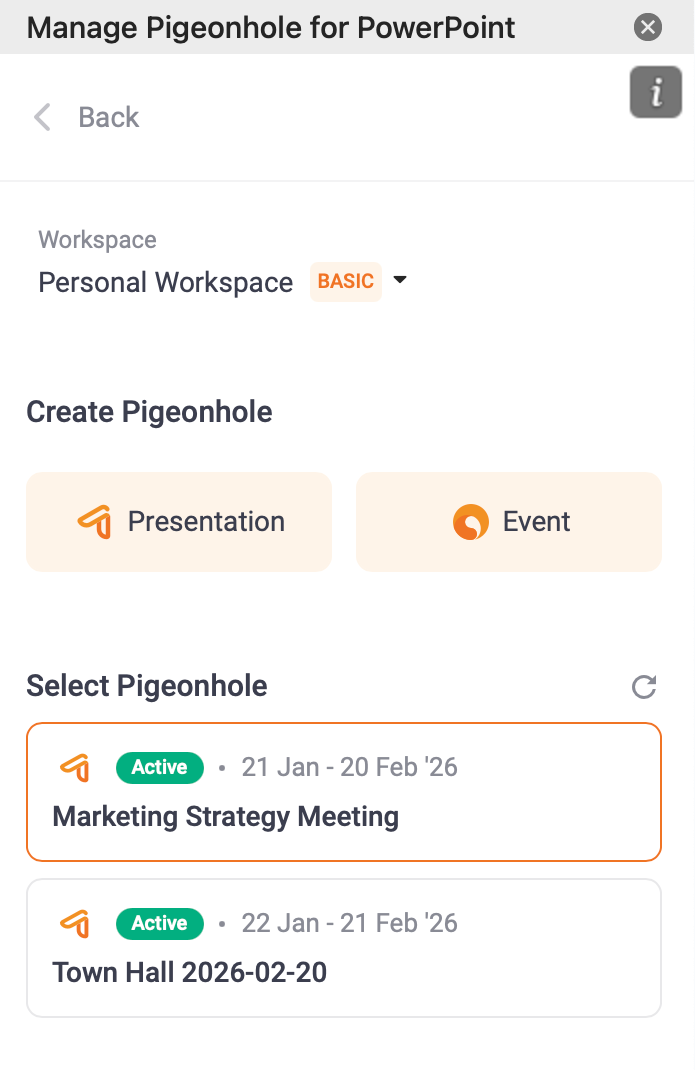This screenshot has height=1070, width=695.
Task: Click the 22 Jan - 21 Feb '26 date range
Action: [349, 923]
